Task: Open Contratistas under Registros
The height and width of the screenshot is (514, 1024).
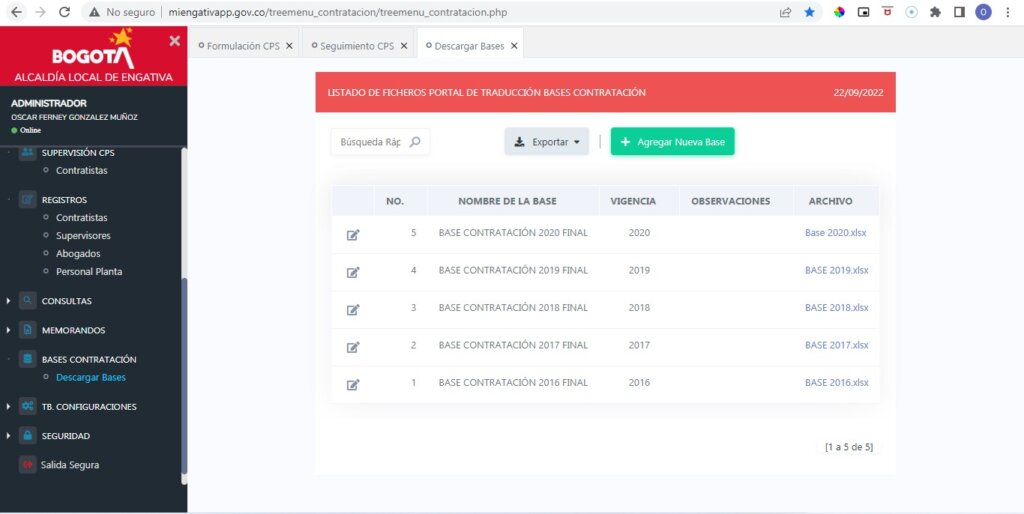Action: coord(82,217)
